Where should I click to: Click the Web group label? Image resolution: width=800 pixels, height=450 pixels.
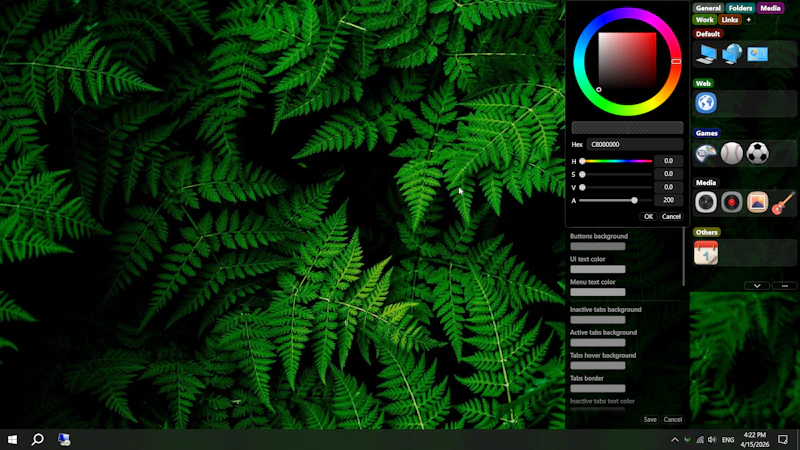[x=703, y=83]
